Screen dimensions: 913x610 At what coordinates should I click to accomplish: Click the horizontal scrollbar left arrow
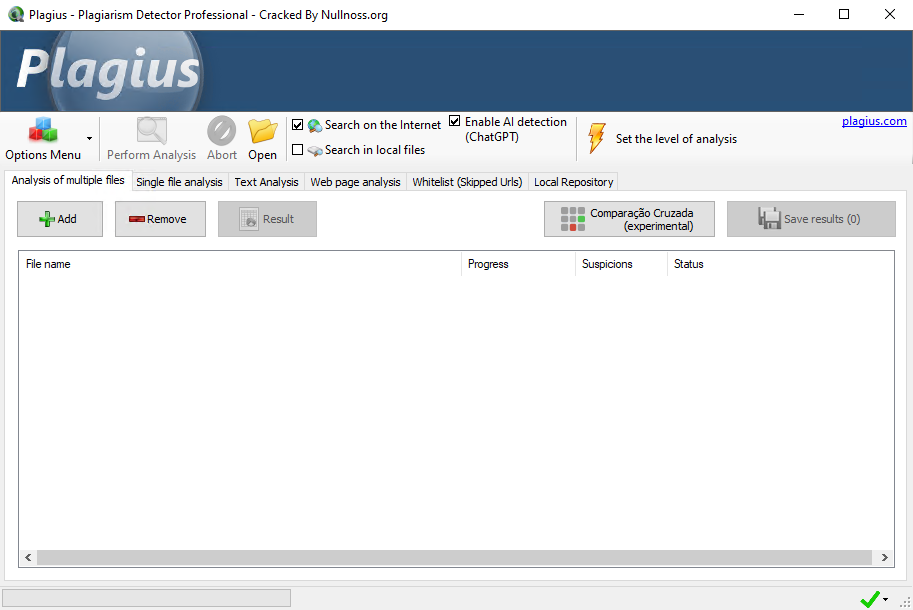click(28, 557)
